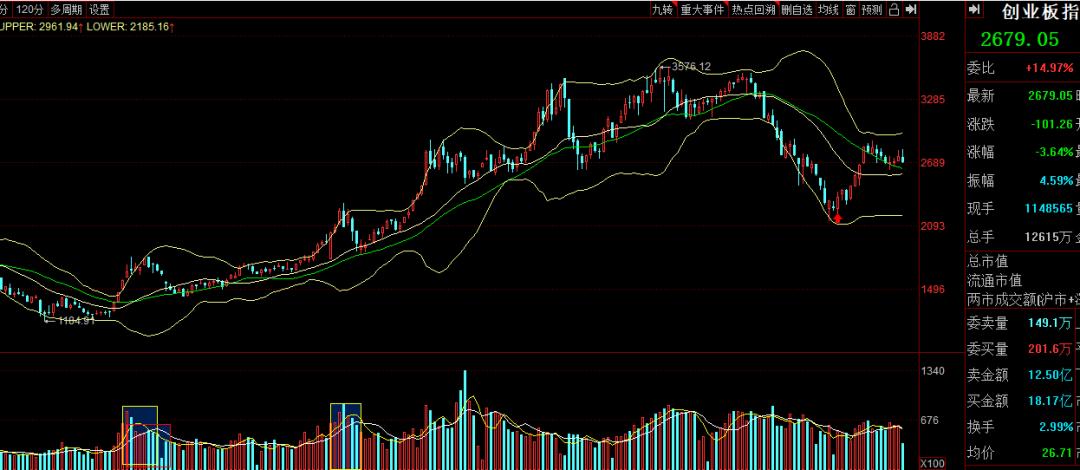Image resolution: width=1080 pixels, height=470 pixels.
Task: Toggle the 均线 moving average lines
Action: pyautogui.click(x=829, y=10)
